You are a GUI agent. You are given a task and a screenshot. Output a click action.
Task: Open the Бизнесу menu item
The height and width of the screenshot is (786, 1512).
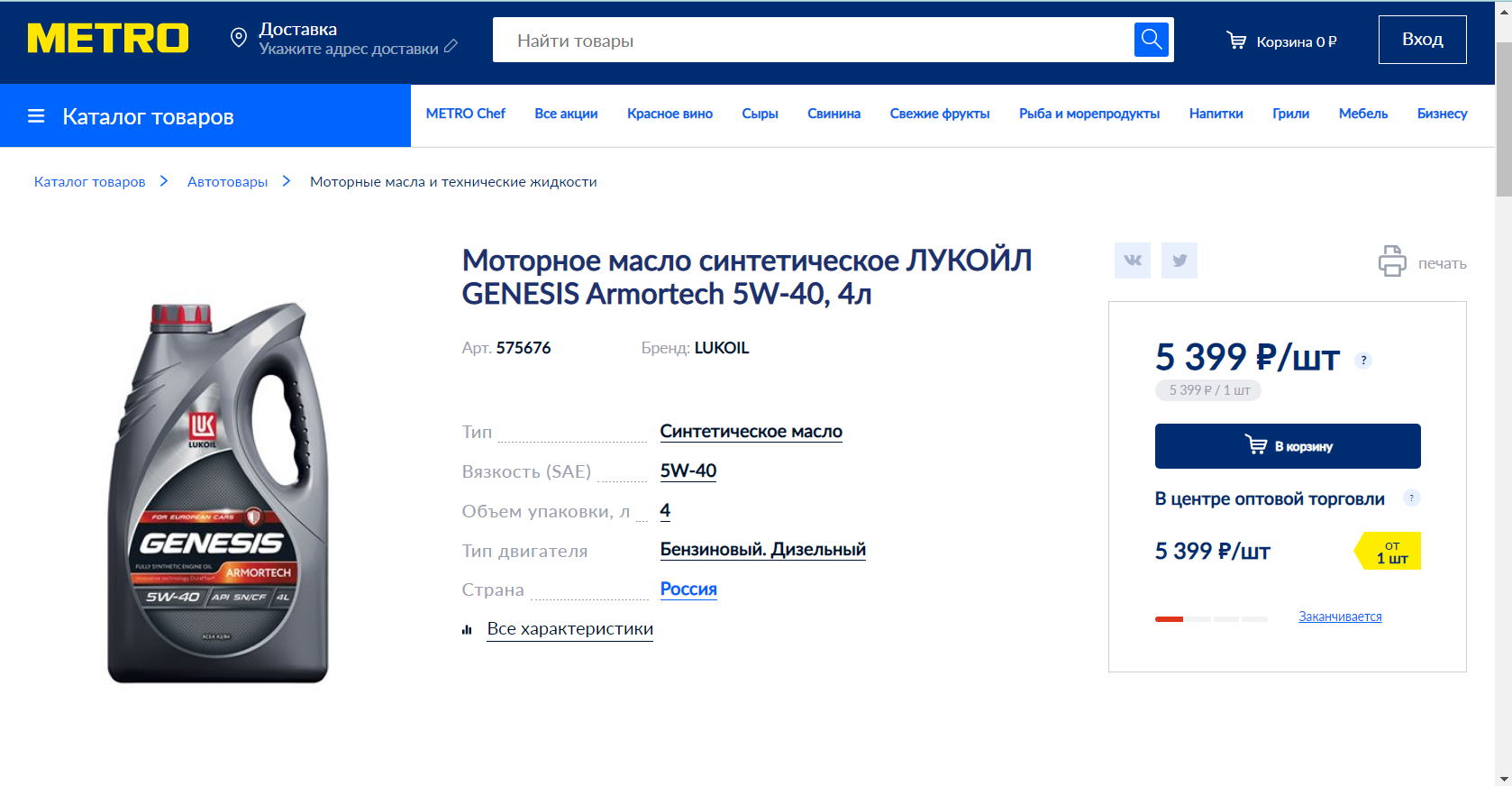(x=1442, y=114)
